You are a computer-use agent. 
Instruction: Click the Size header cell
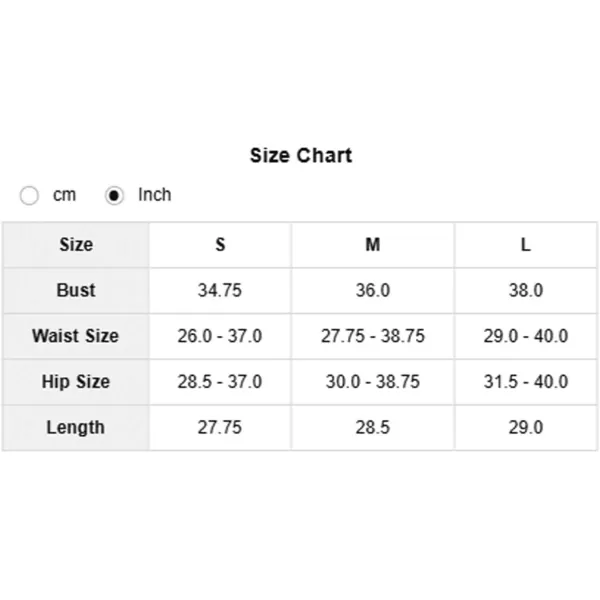(76, 245)
